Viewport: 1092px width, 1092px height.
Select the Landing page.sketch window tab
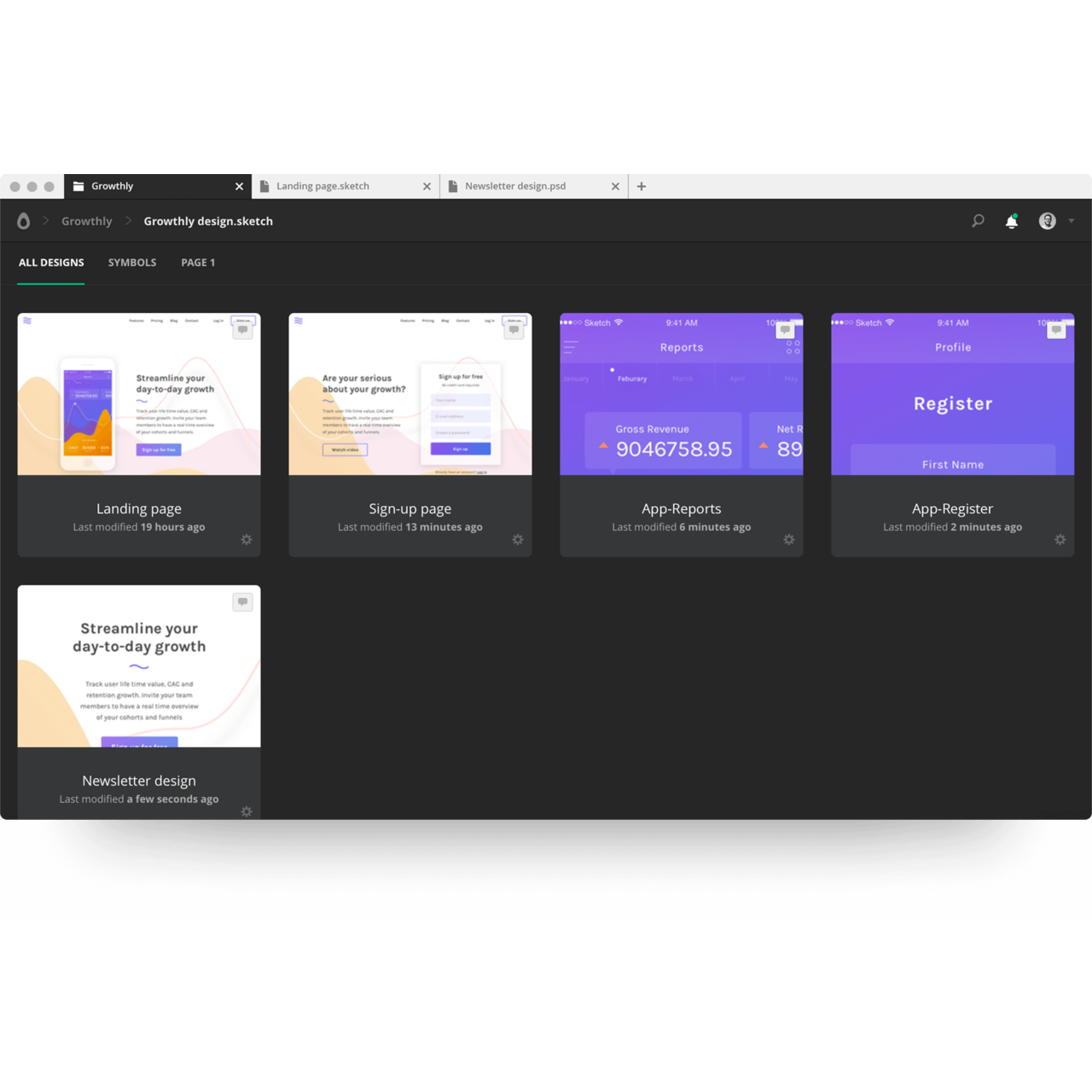[x=323, y=186]
